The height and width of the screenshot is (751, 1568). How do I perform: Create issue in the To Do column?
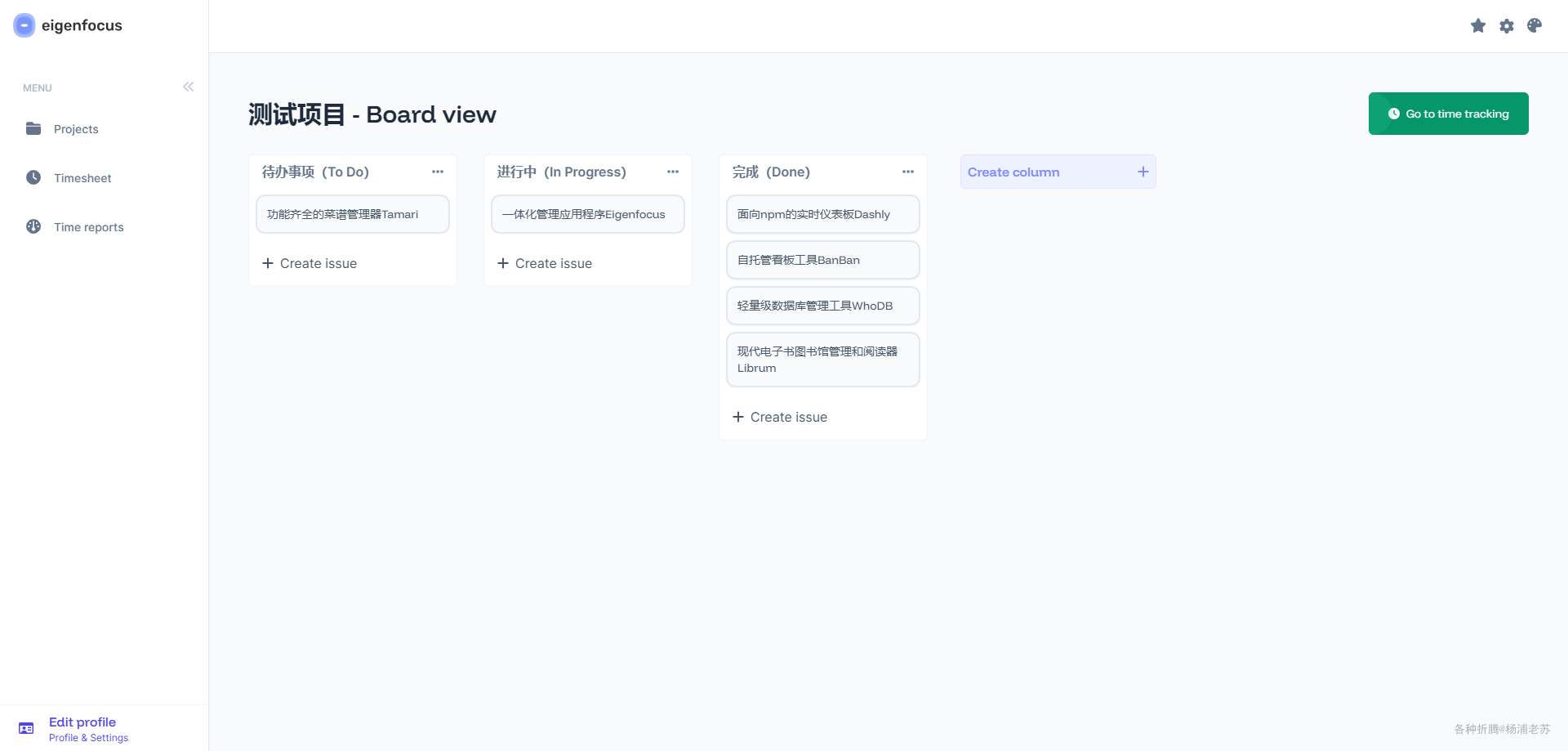(310, 263)
